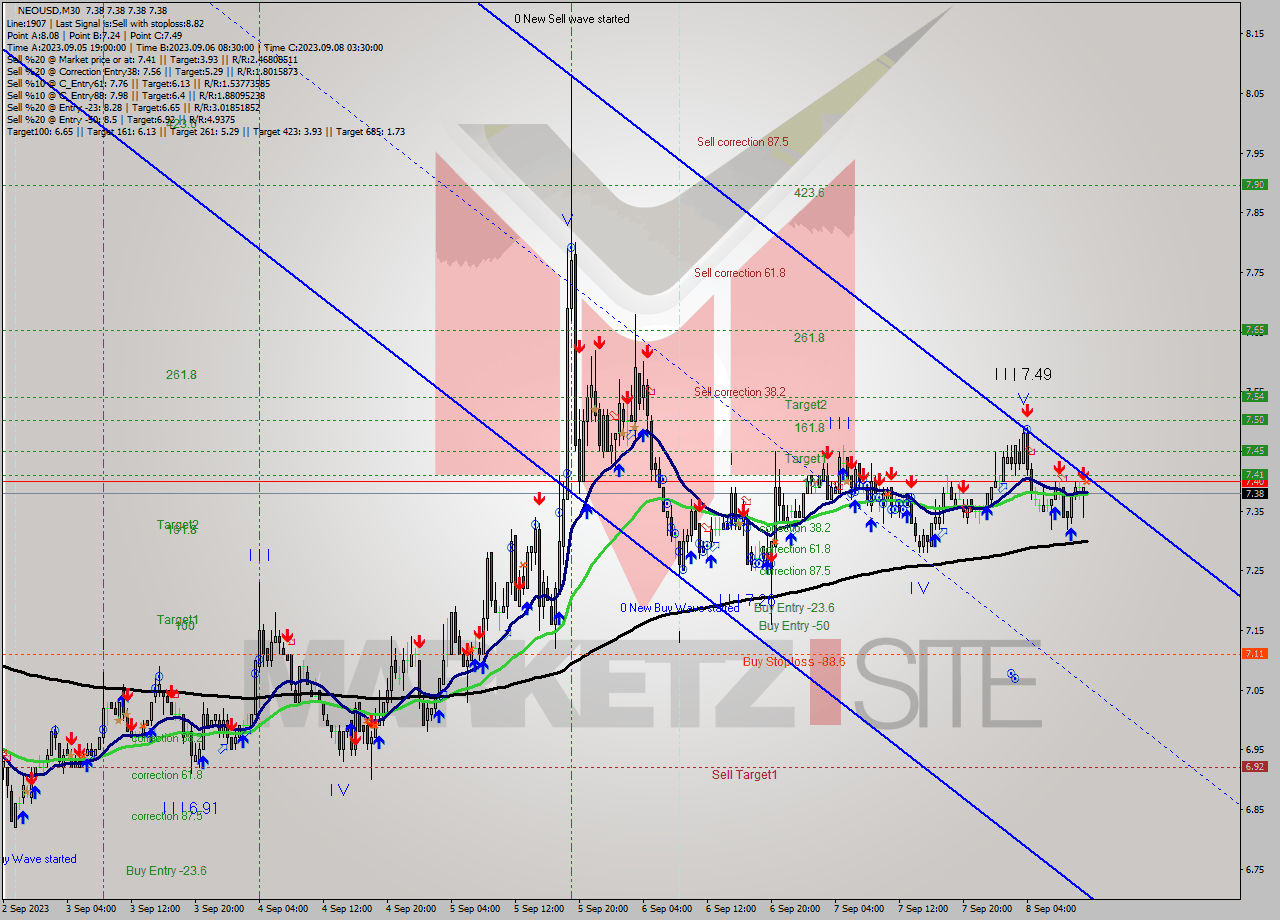Image resolution: width=1280 pixels, height=920 pixels.
Task: Click the 6.85 price axis label
Action: coord(1255,810)
